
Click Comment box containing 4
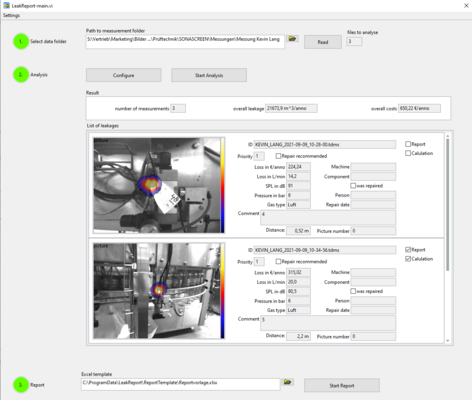[x=328, y=217]
